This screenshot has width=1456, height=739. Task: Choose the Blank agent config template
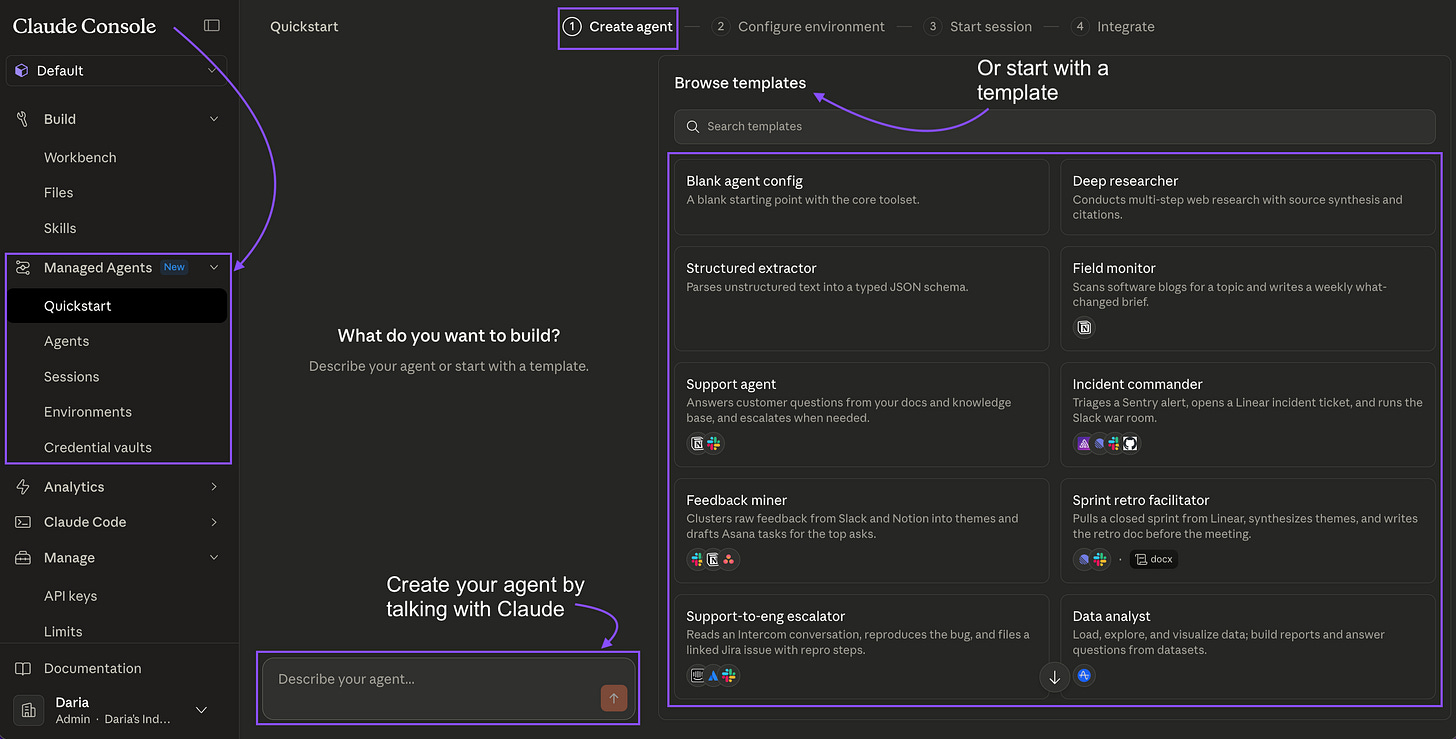[x=862, y=197]
